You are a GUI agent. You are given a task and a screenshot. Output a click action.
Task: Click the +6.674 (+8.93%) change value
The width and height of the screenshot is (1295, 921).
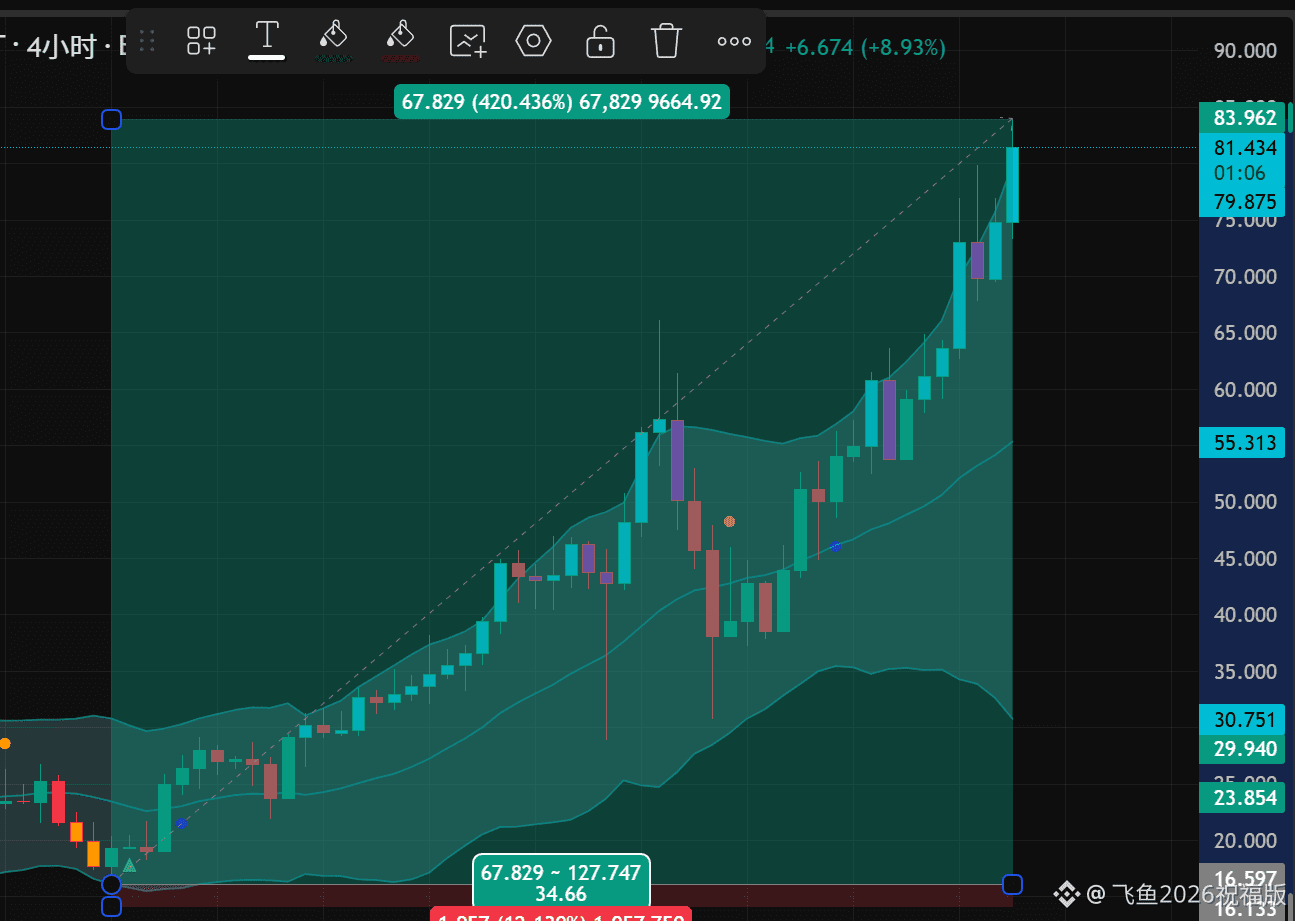[x=865, y=47]
